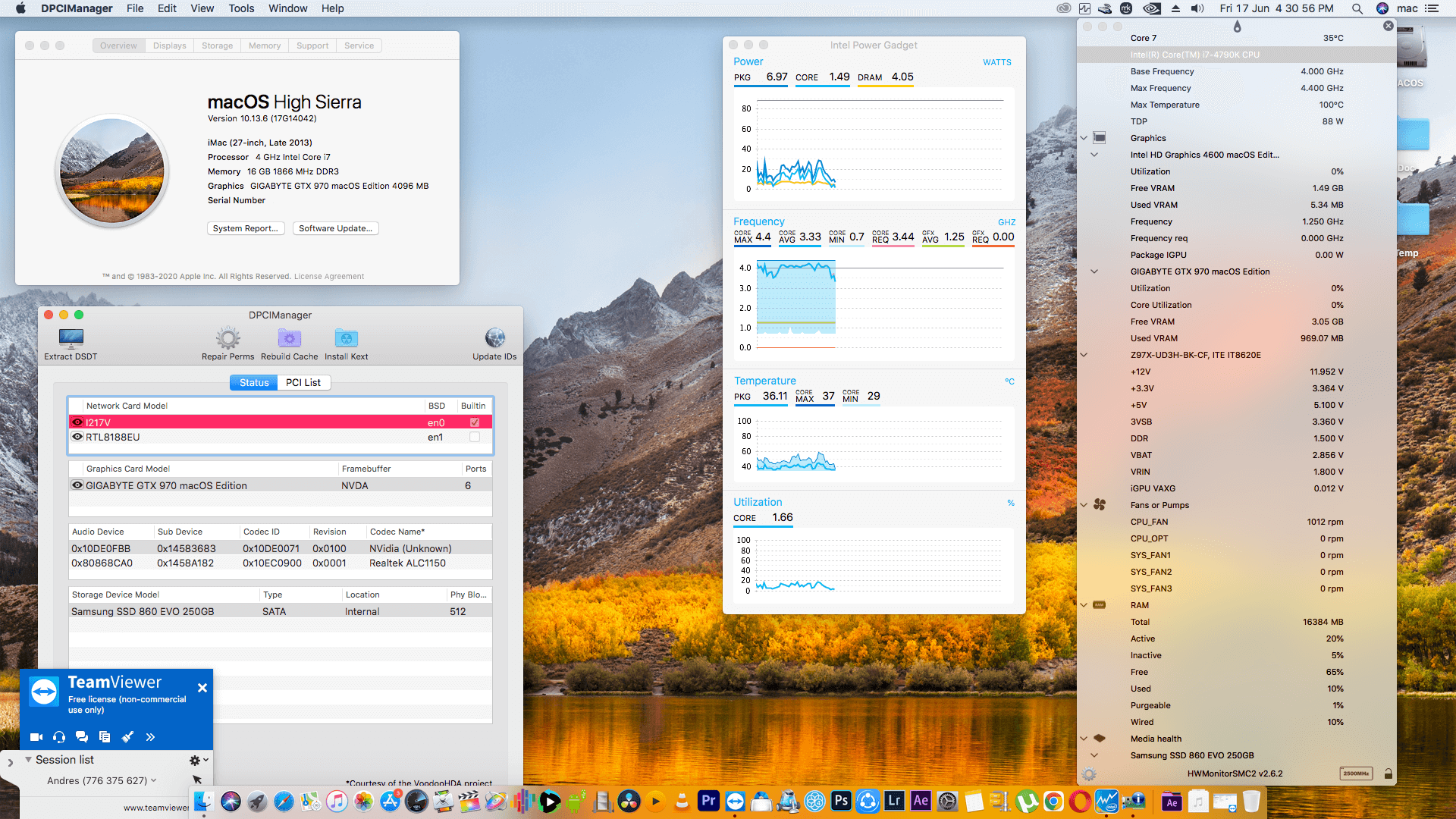
Task: Open the TeamViewer chat icon
Action: [81, 736]
